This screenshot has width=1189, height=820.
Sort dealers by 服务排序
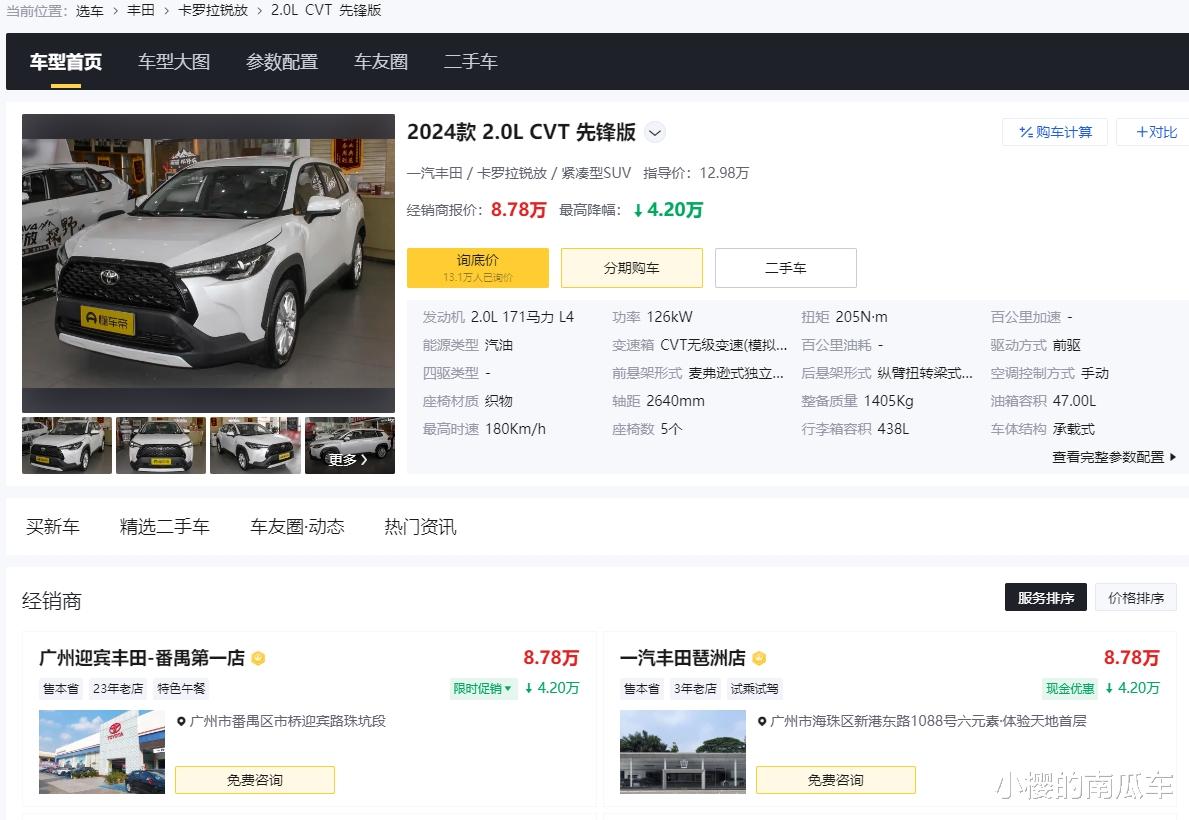click(1046, 598)
